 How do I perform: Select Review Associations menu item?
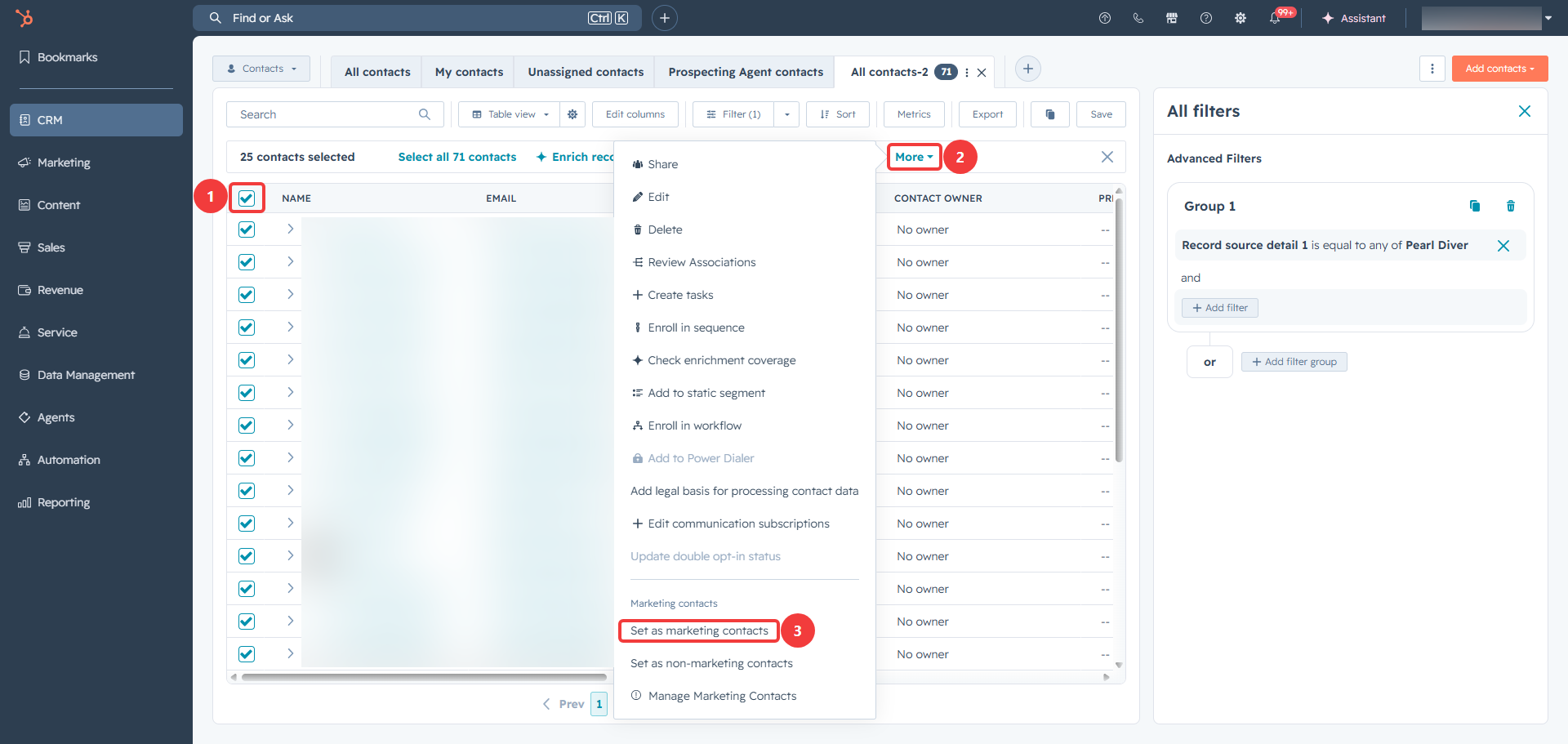coord(745,262)
